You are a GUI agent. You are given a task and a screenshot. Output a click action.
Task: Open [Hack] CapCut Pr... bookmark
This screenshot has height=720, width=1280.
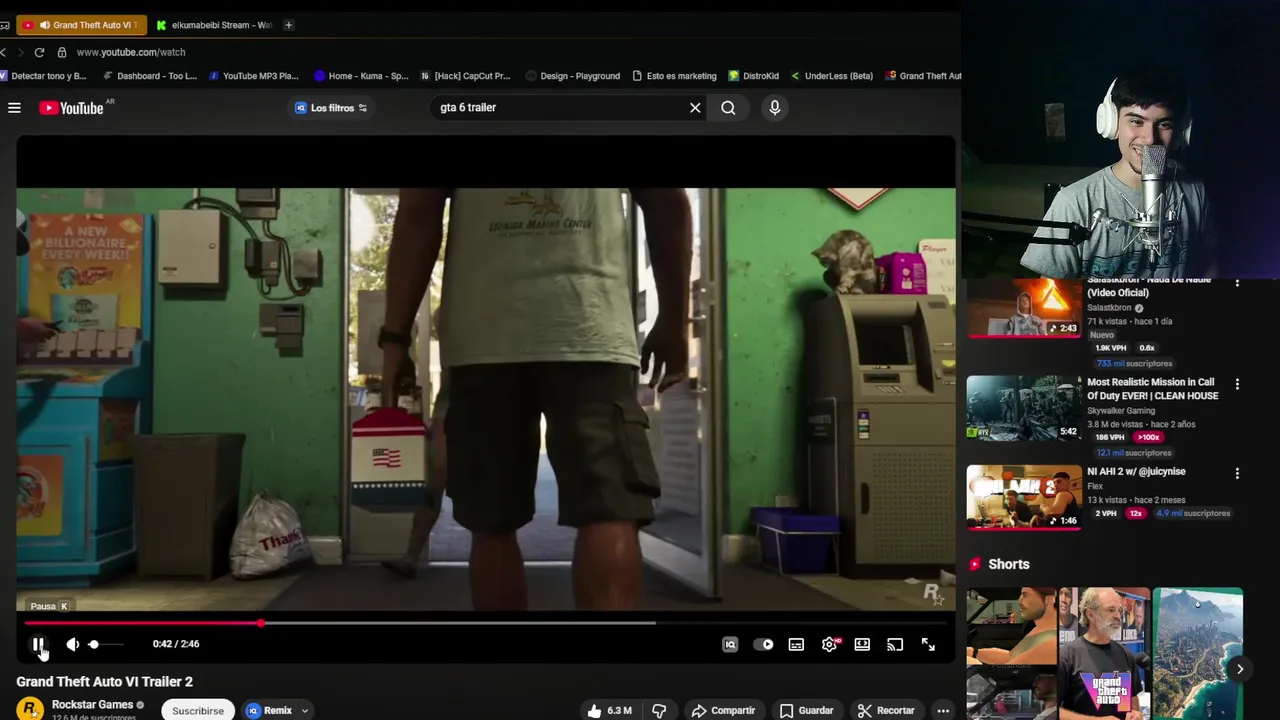click(x=465, y=76)
